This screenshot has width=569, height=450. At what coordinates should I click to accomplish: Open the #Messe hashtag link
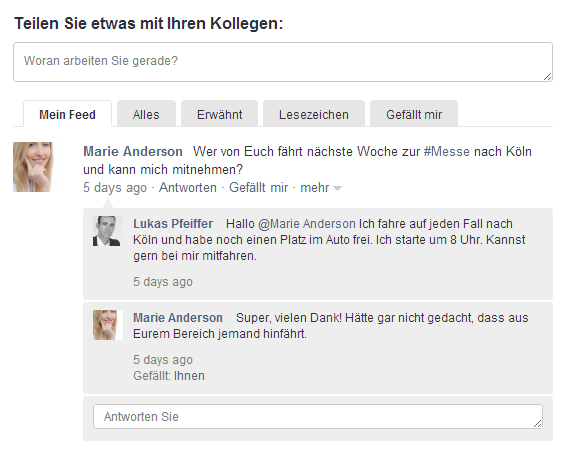(447, 151)
